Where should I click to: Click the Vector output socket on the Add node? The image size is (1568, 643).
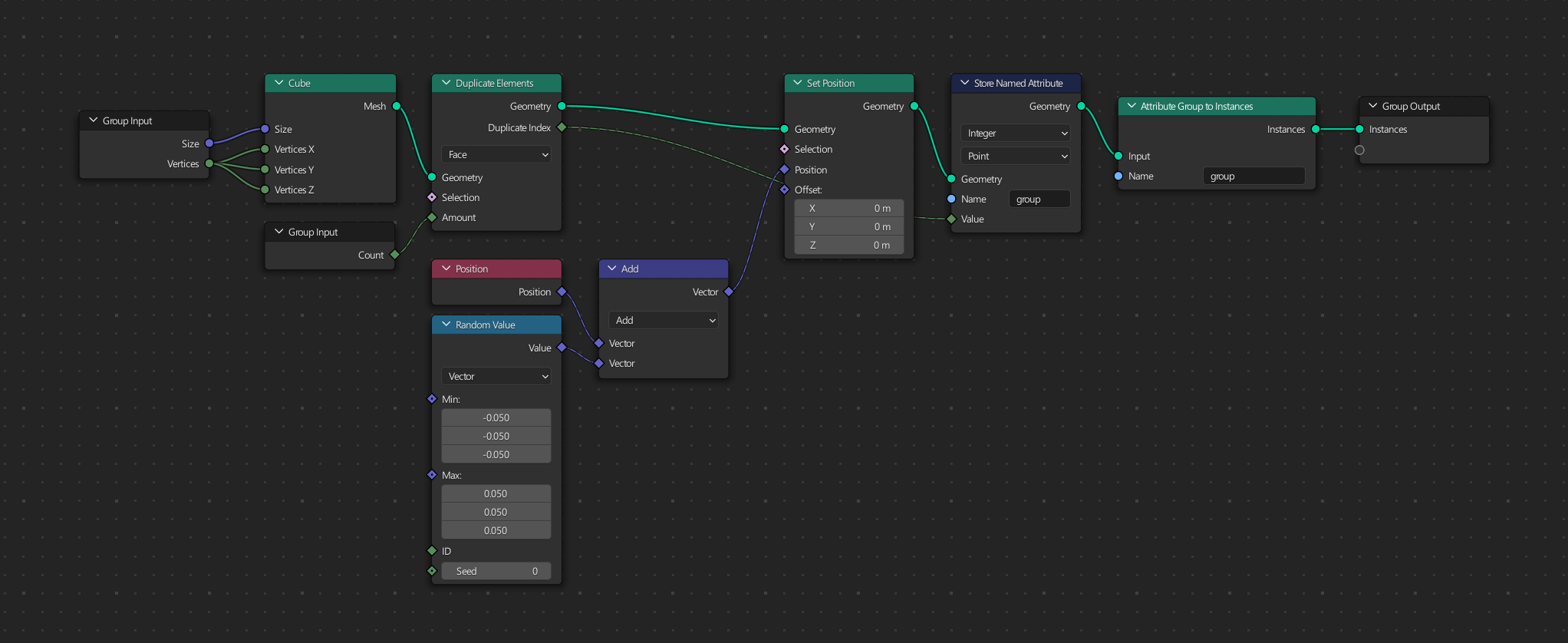729,292
